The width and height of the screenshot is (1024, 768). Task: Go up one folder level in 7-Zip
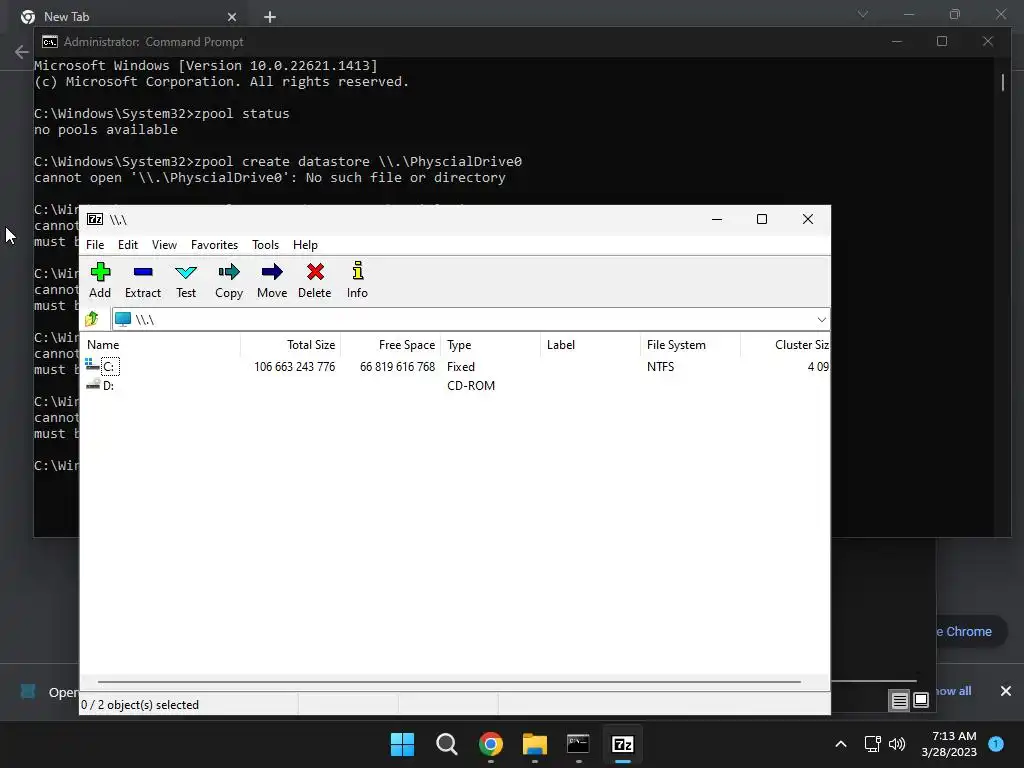coord(92,319)
